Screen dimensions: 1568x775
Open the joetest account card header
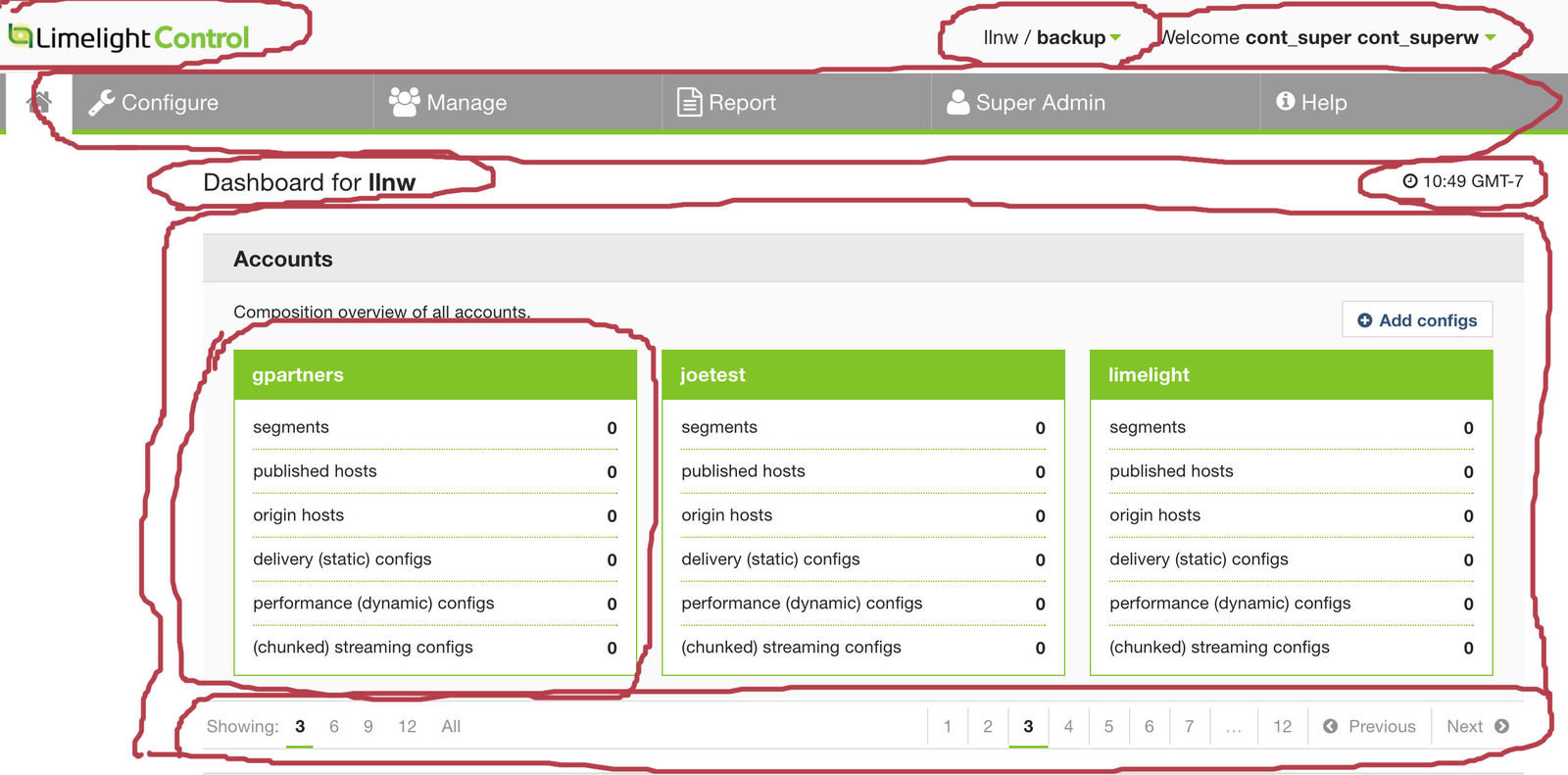coord(863,374)
